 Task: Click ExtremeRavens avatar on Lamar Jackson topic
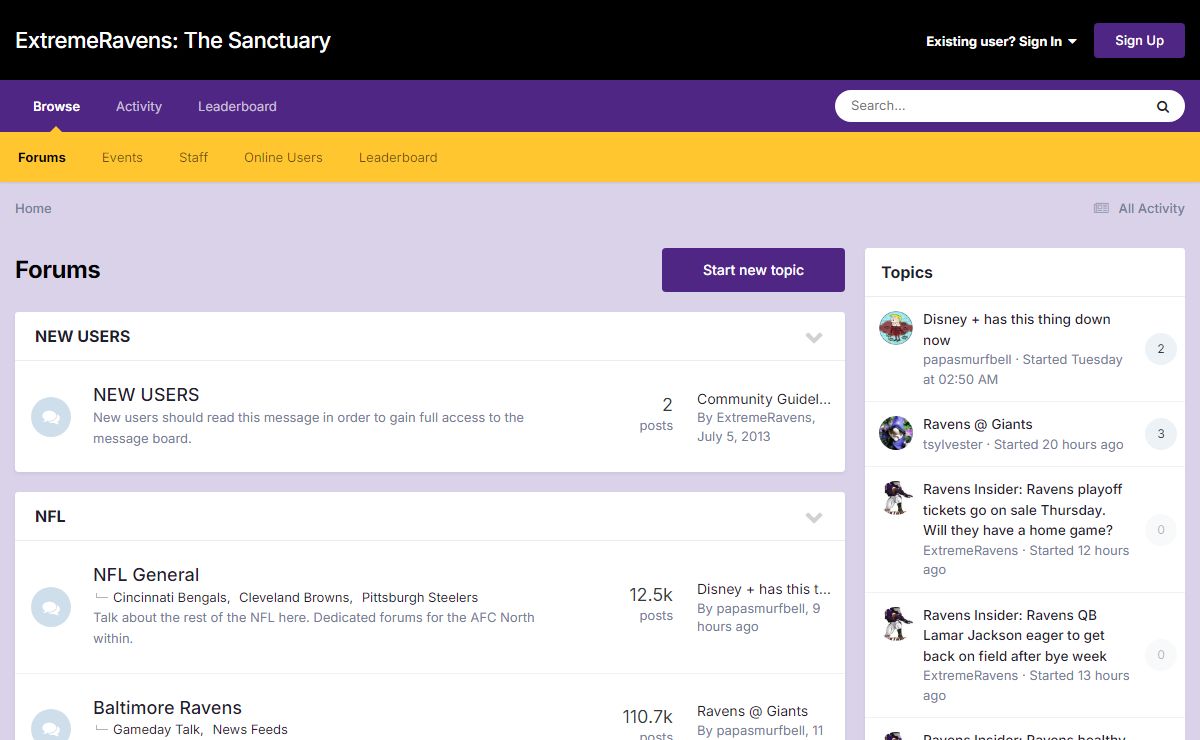pyautogui.click(x=895, y=624)
